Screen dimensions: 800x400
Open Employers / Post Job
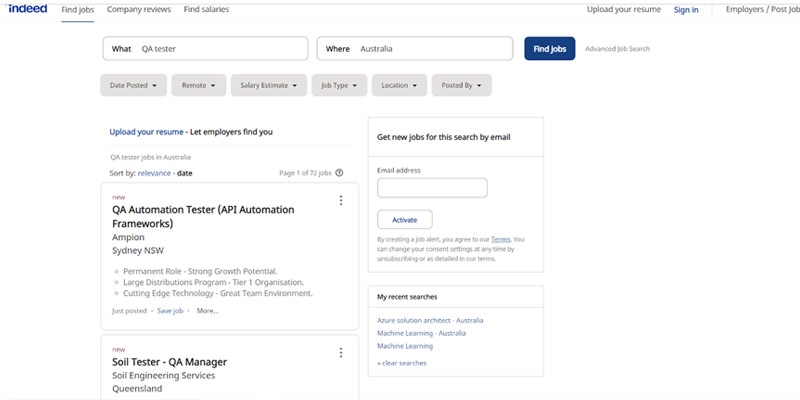[x=763, y=10]
